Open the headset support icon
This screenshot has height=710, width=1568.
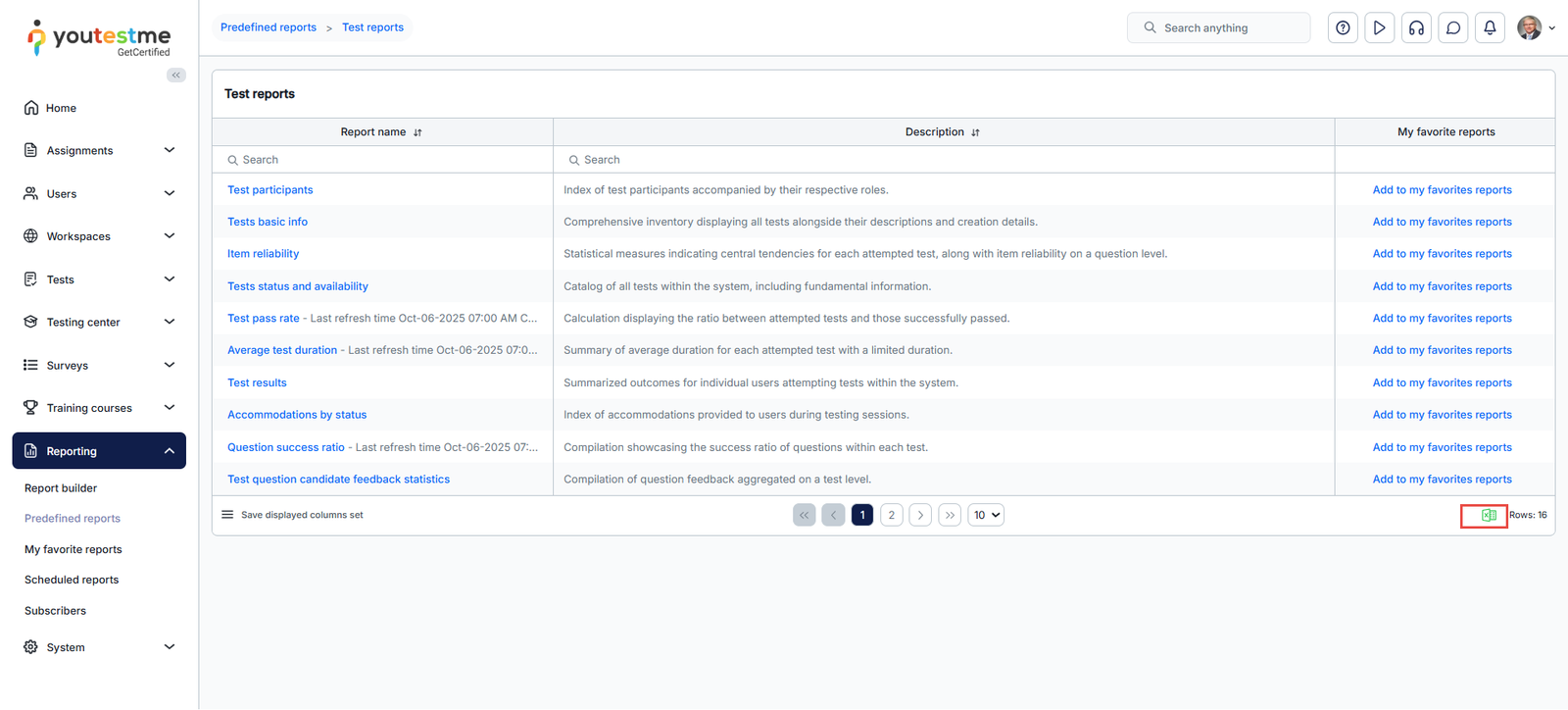click(1416, 27)
